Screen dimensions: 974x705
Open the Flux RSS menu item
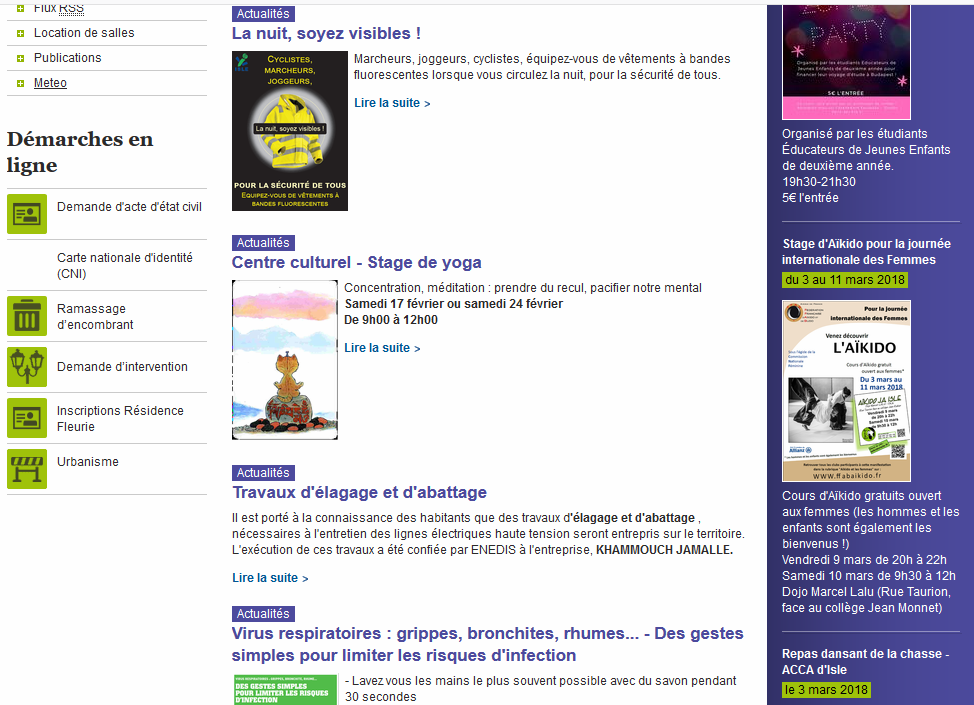point(58,8)
